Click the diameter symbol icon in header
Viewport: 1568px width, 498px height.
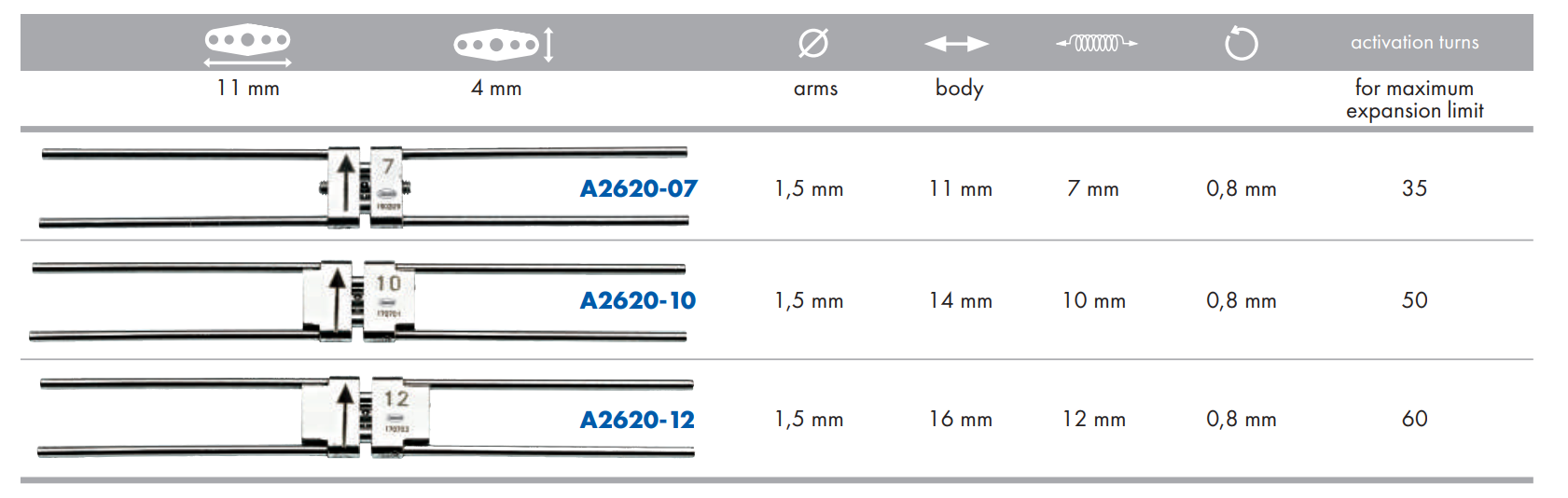click(x=813, y=43)
